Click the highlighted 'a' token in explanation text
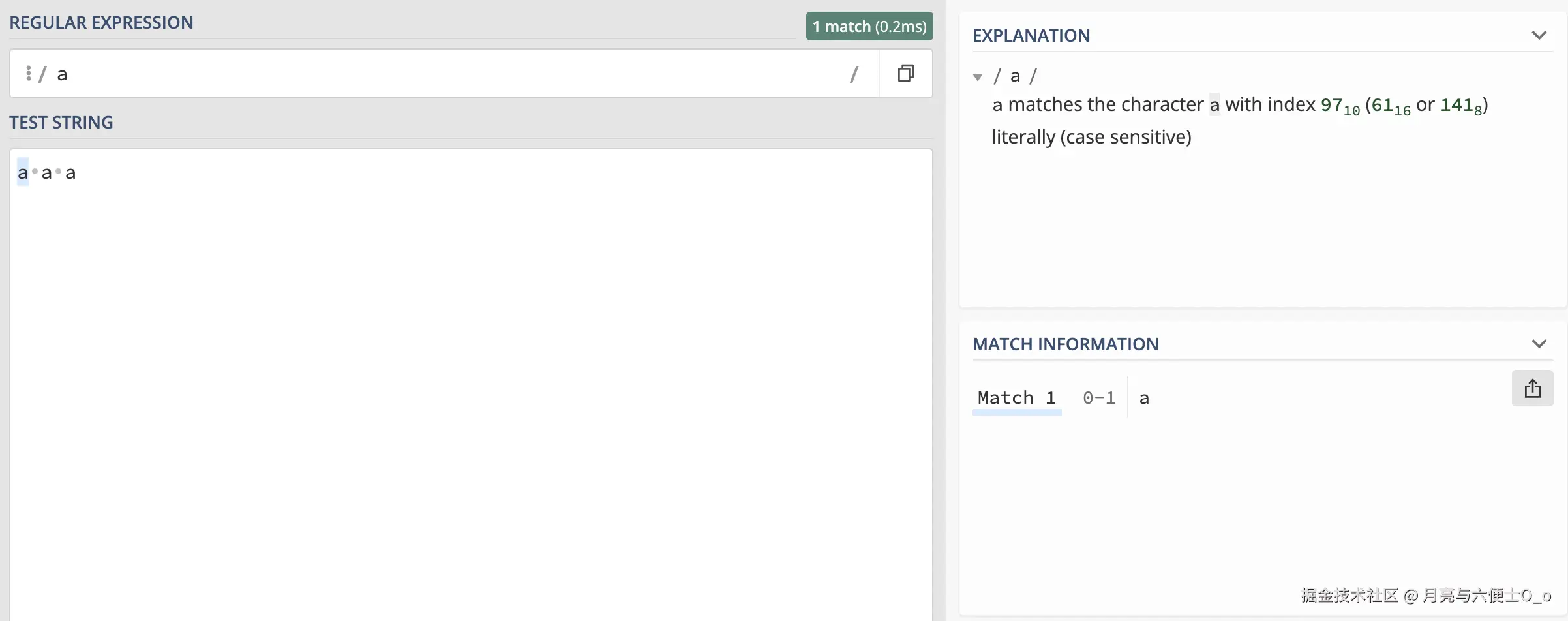 tap(1214, 105)
